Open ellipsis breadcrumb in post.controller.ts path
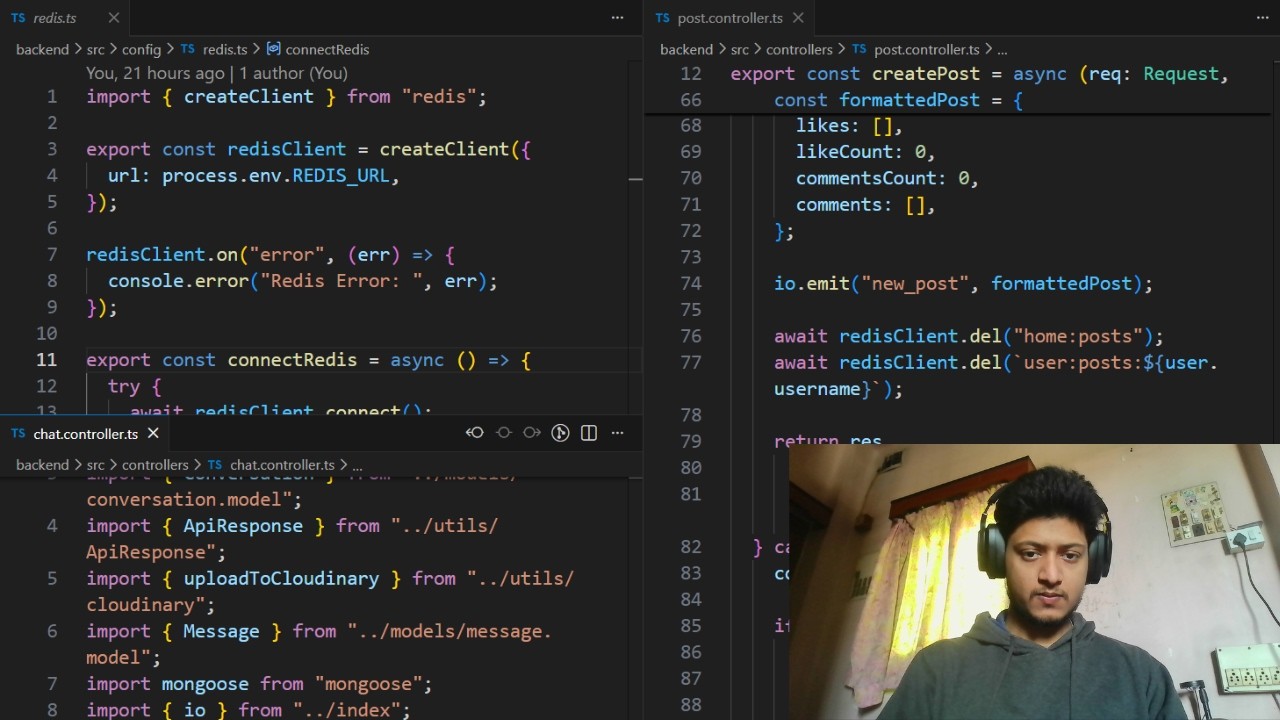The height and width of the screenshot is (720, 1280). click(x=1002, y=49)
